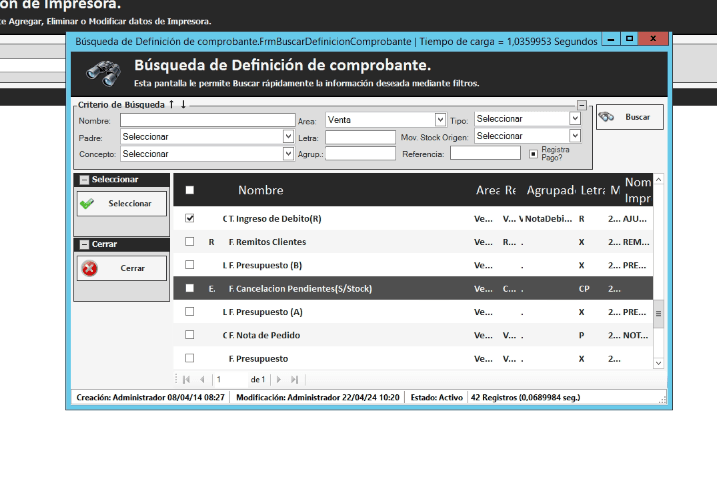This screenshot has height=479, width=717.
Task: Jump to the first results page
Action: 185,380
